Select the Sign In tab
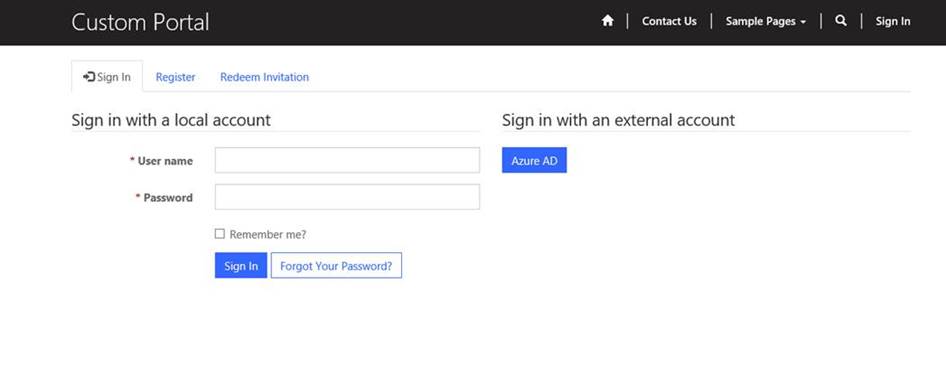Viewport: 946px width, 376px height. (107, 77)
